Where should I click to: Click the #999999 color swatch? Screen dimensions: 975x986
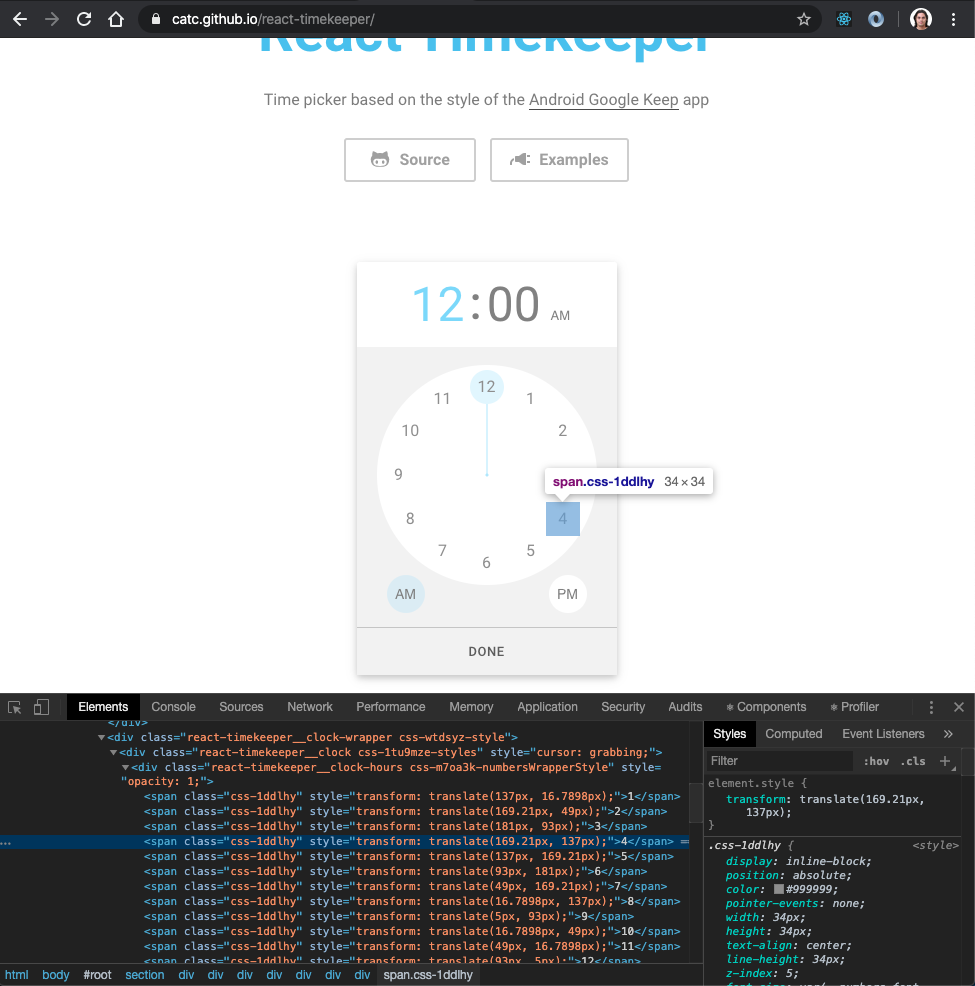(x=779, y=889)
